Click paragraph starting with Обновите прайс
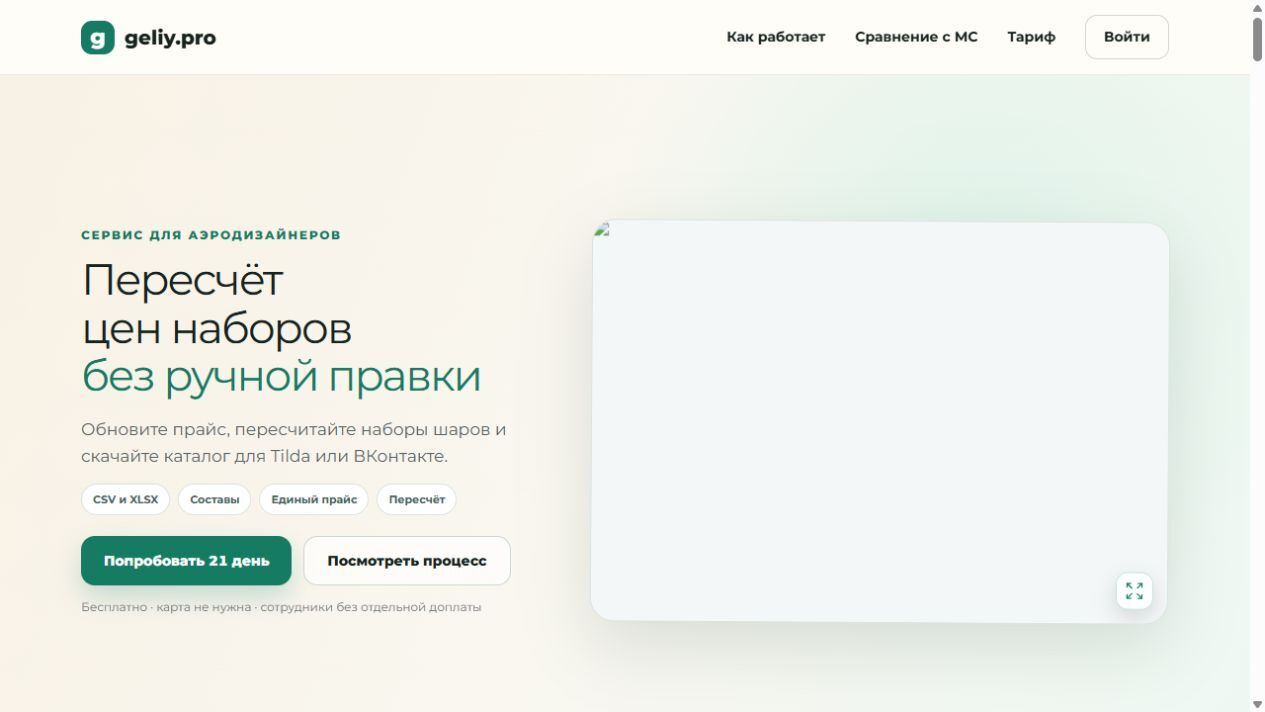The width and height of the screenshot is (1265, 712). [294, 443]
